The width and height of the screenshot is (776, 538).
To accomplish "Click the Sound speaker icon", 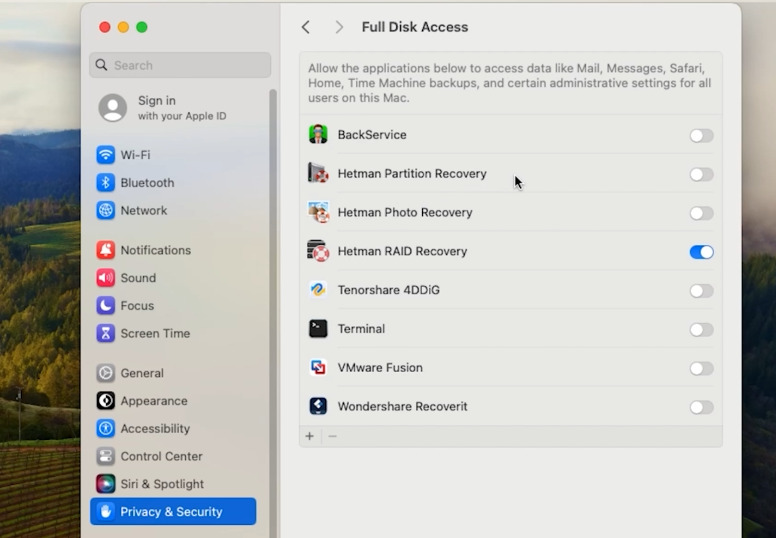I will click(x=105, y=278).
